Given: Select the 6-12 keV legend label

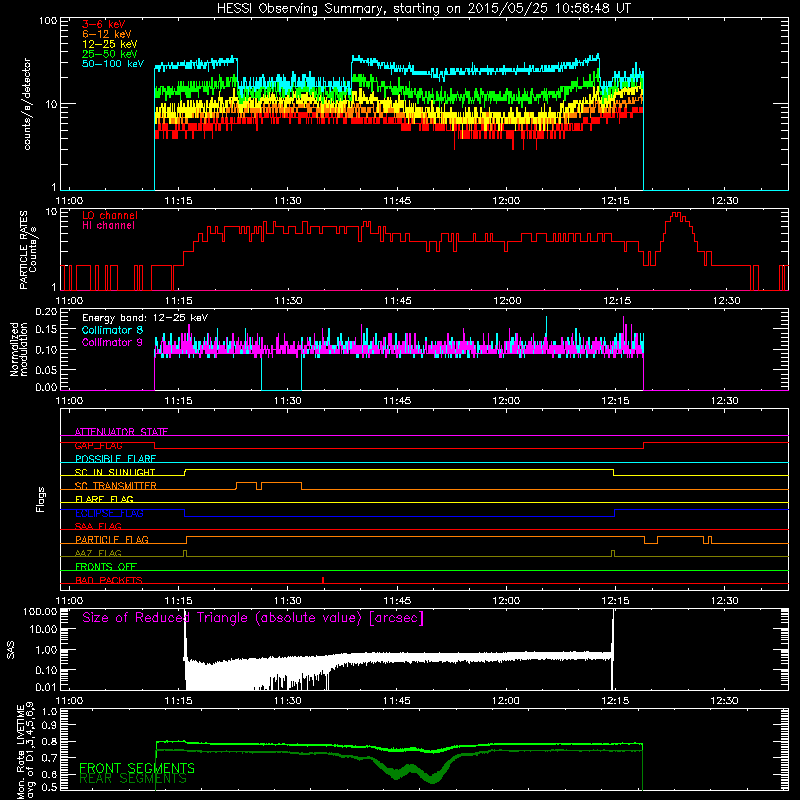Looking at the screenshot, I should coord(107,34).
